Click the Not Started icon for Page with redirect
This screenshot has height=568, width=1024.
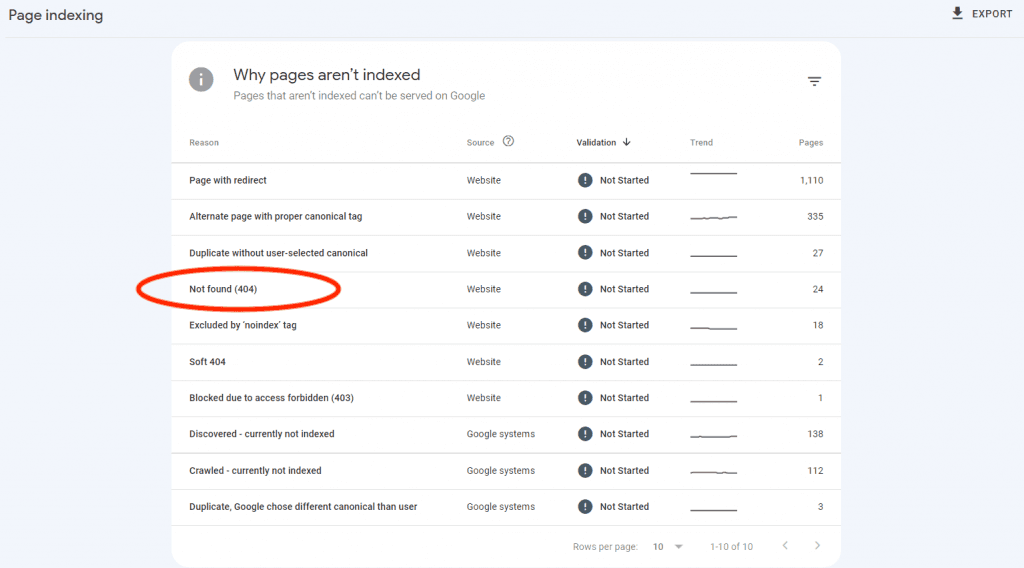[x=585, y=181]
